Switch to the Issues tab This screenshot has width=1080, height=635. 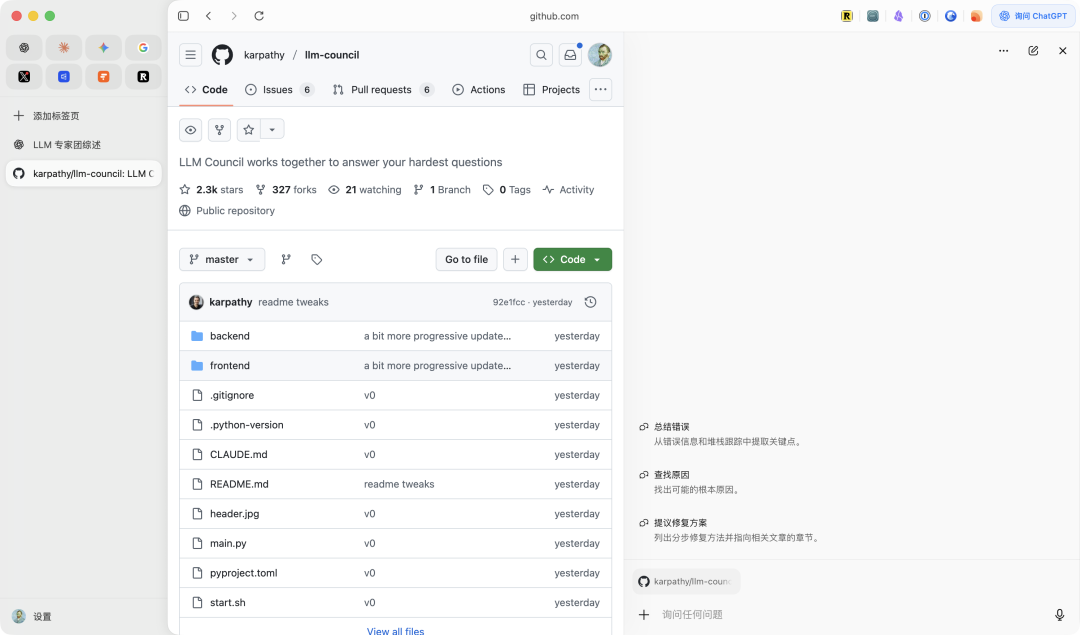tap(280, 90)
